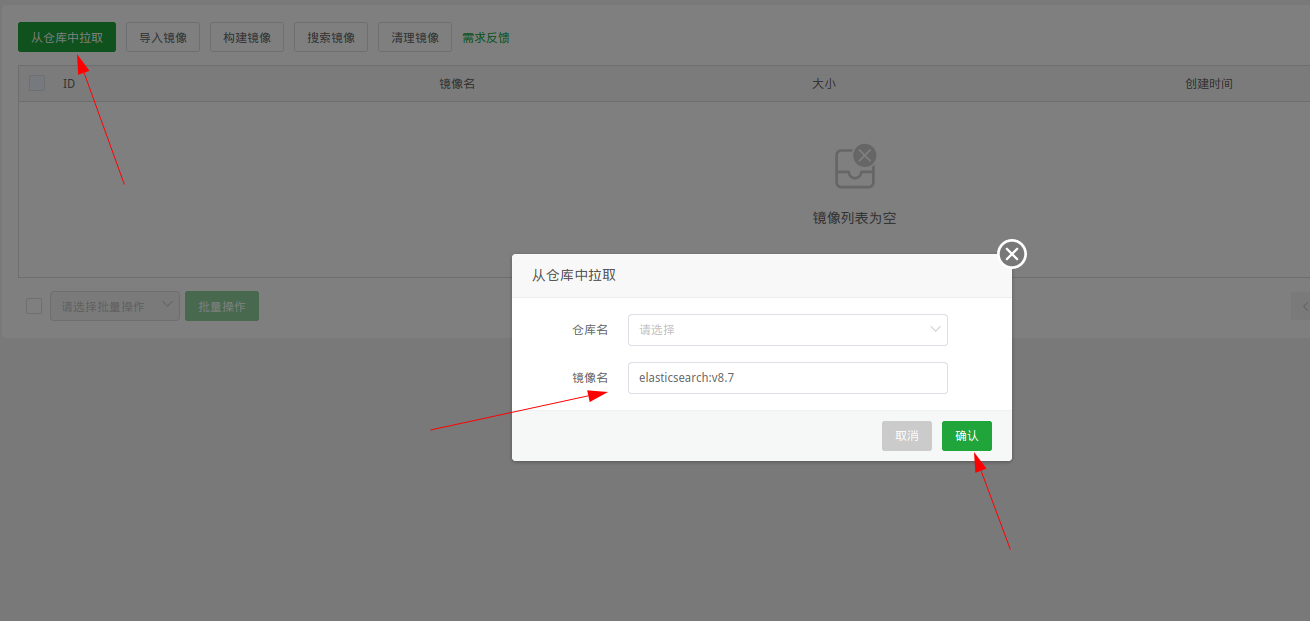Image resolution: width=1310 pixels, height=621 pixels.
Task: Open the 导入镜像 import button
Action: click(x=163, y=37)
